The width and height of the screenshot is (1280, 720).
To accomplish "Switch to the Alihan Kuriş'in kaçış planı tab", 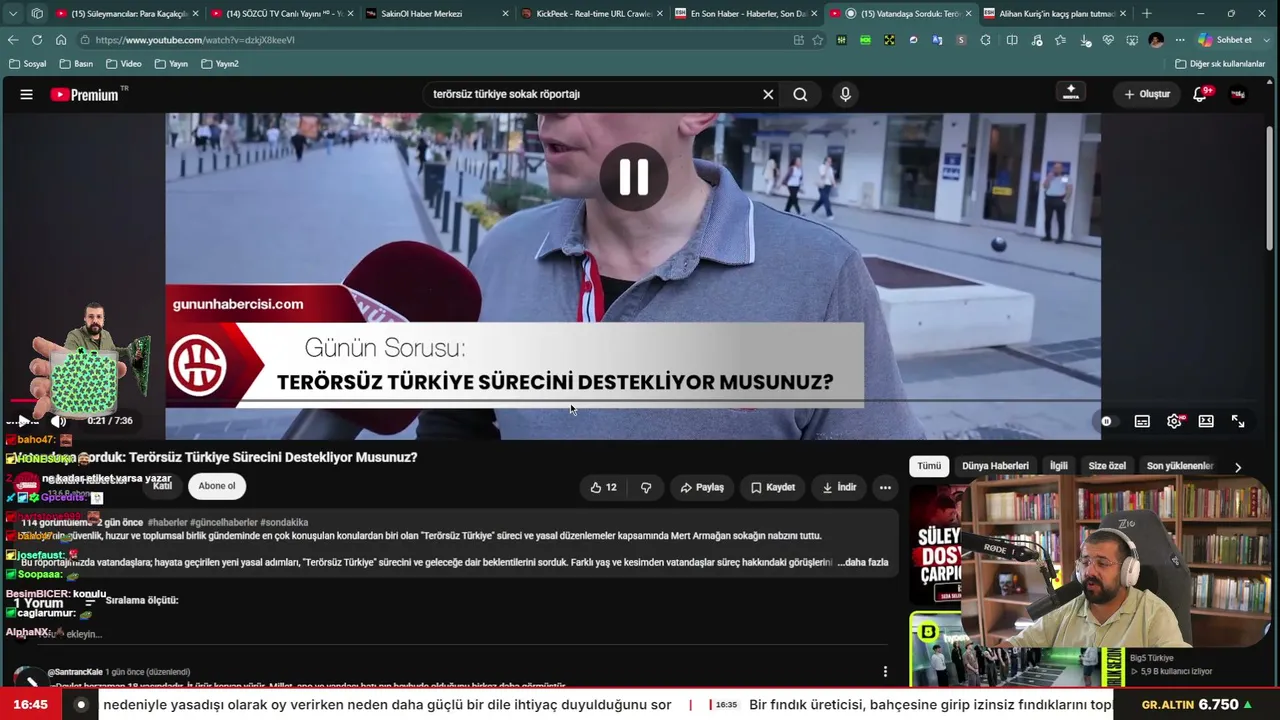I will tap(1054, 14).
